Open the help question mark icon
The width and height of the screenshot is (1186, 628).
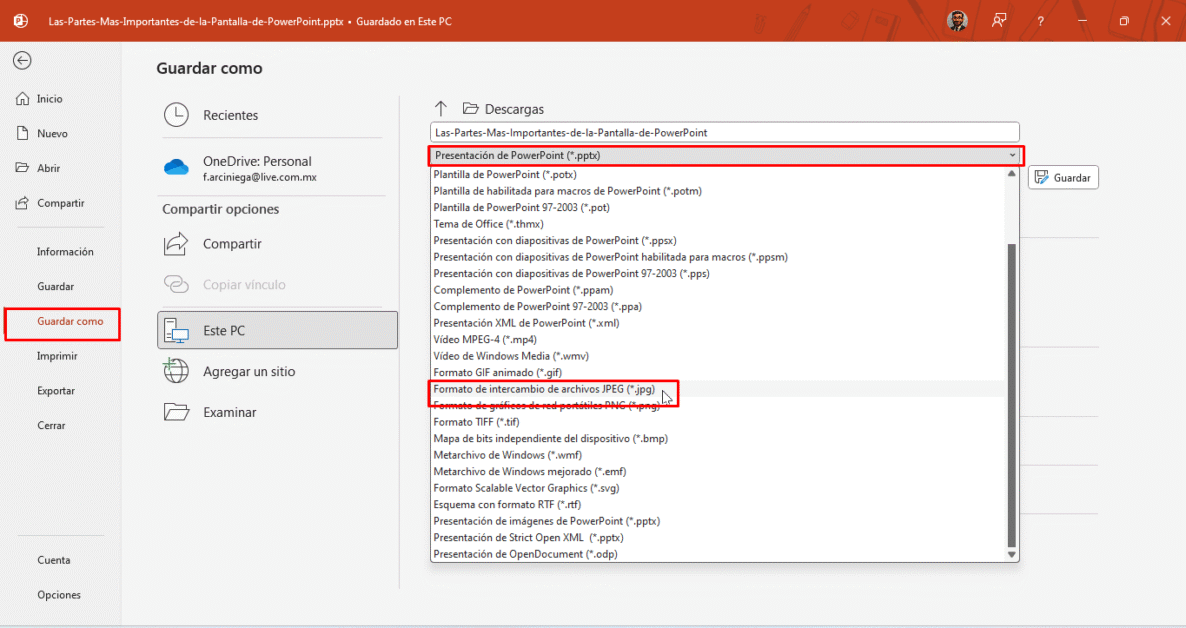pos(1041,21)
